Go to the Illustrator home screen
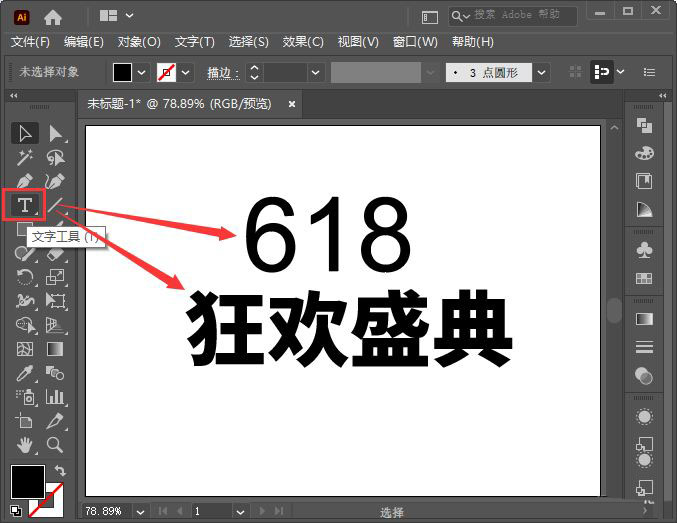This screenshot has width=677, height=523. pyautogui.click(x=53, y=17)
